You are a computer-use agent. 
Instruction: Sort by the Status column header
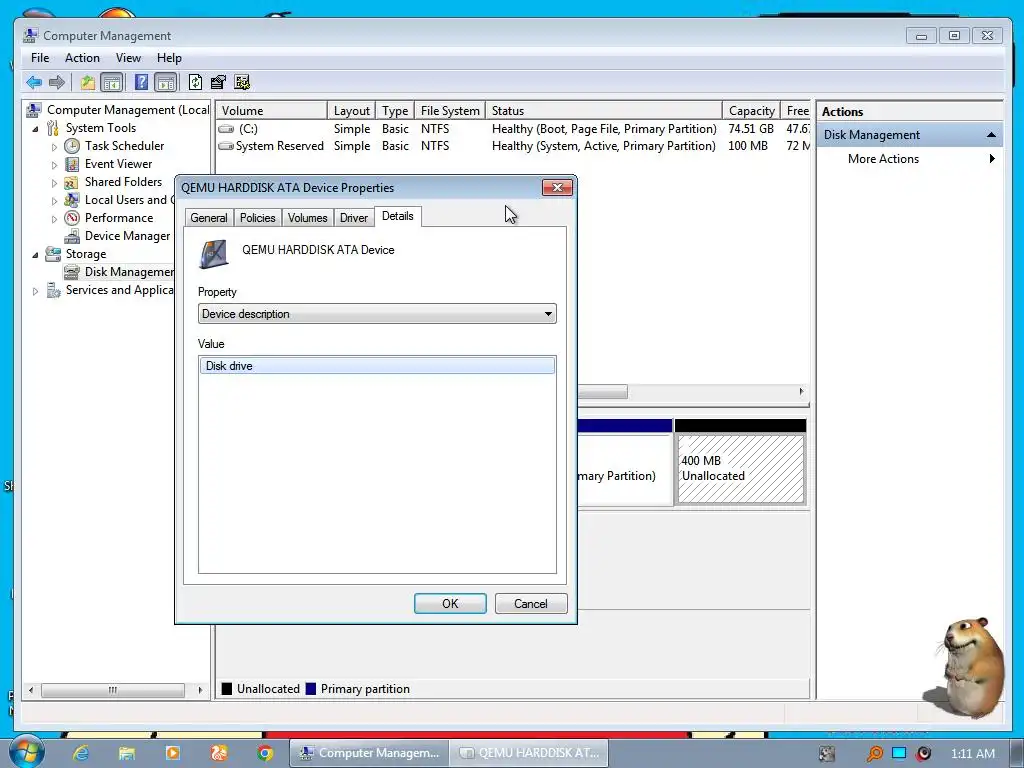(604, 110)
